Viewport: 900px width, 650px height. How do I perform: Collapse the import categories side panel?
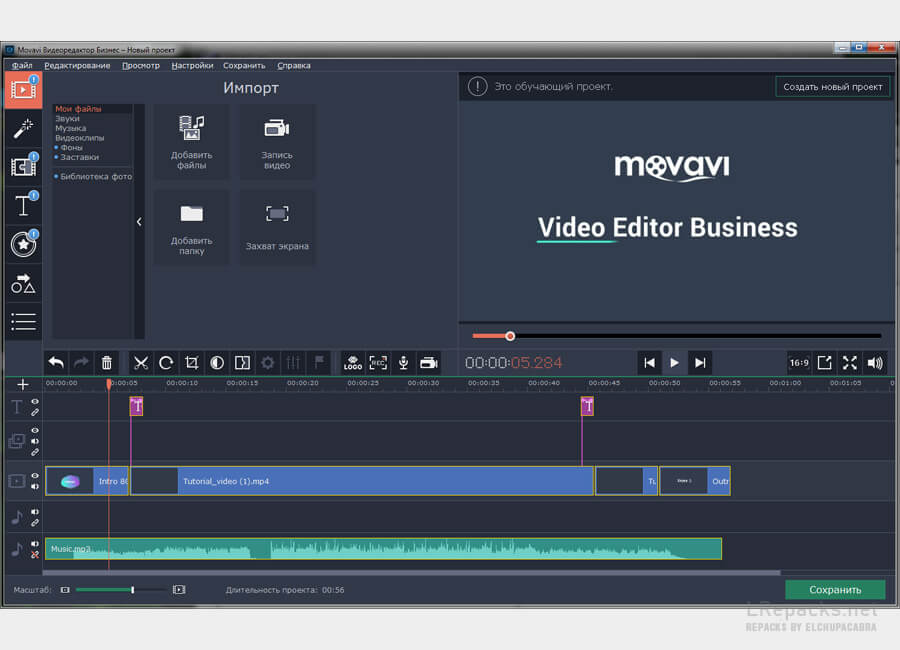point(139,222)
